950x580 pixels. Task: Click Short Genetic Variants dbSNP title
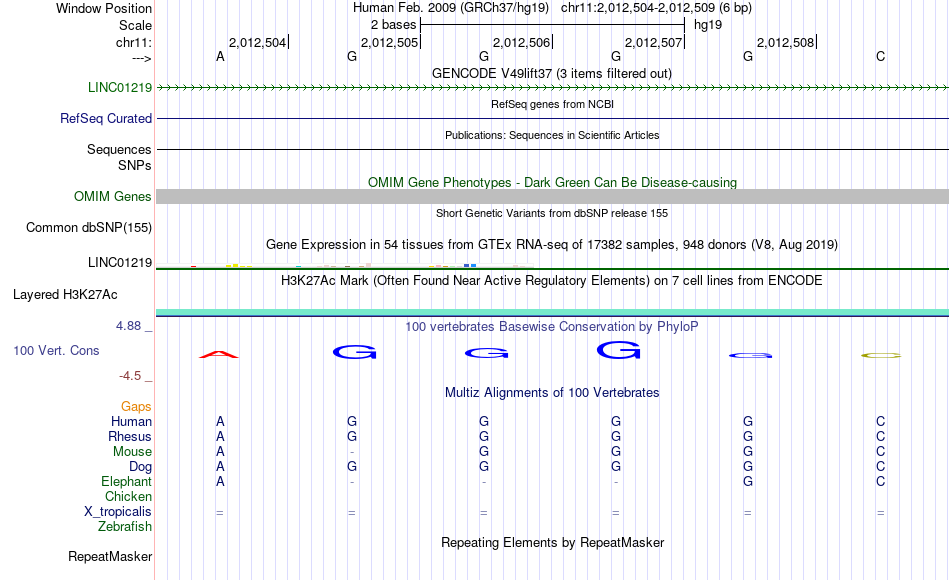point(552,213)
